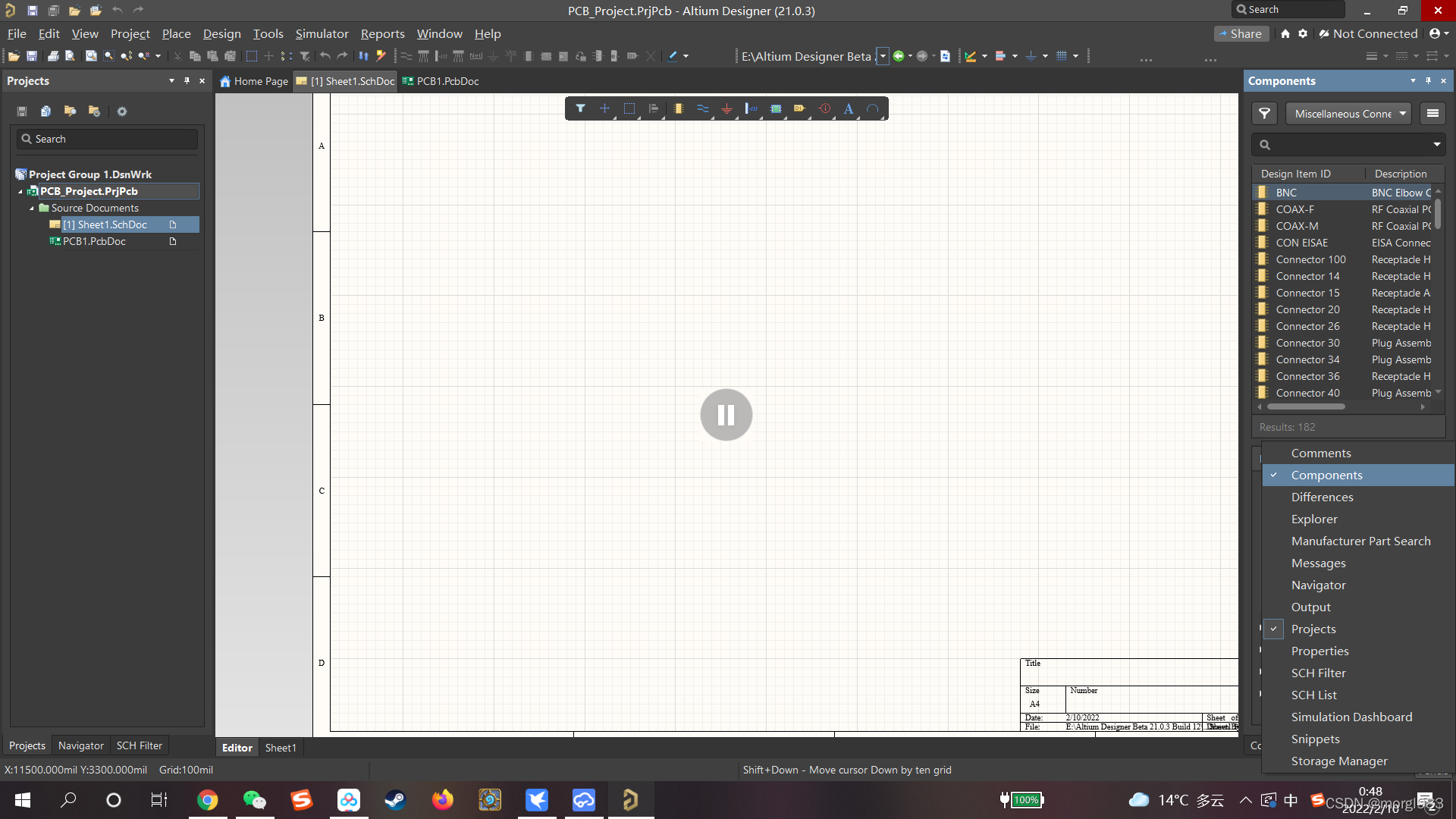Collapse the Source Documents folder
This screenshot has width=1456, height=819.
[32, 209]
